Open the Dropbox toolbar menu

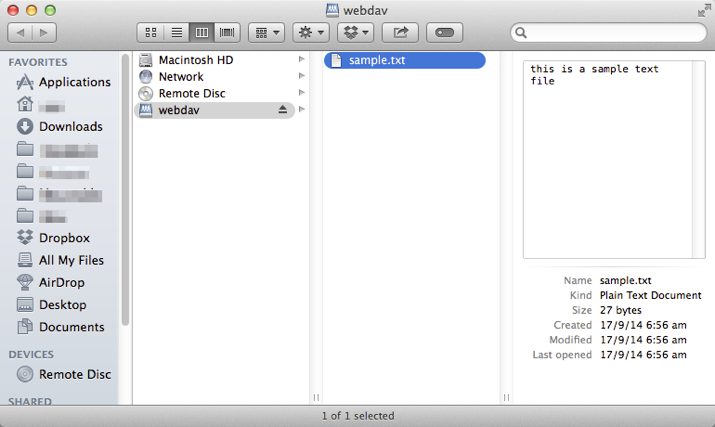(355, 32)
